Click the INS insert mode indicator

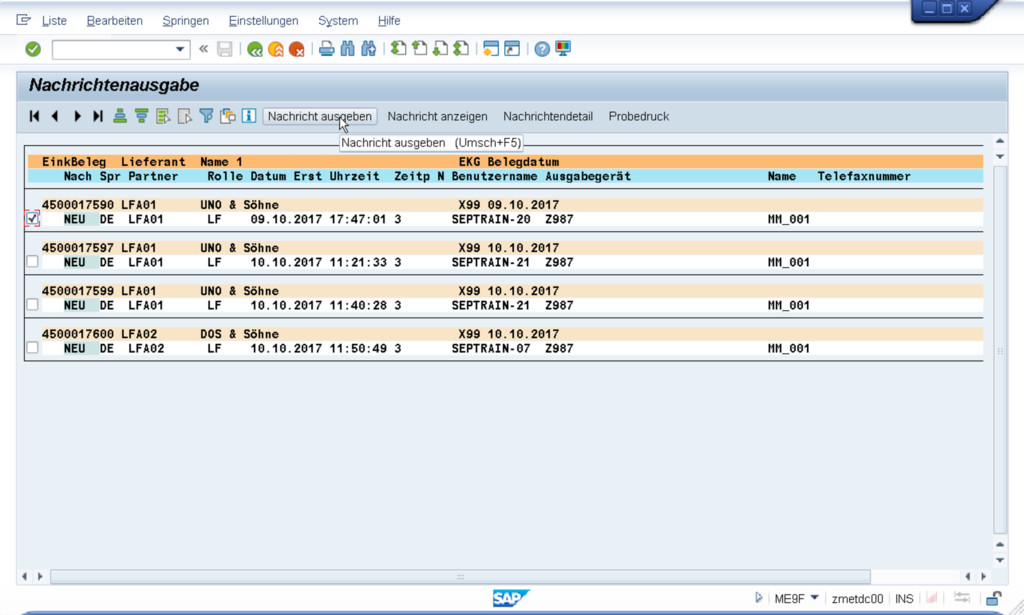click(x=904, y=599)
